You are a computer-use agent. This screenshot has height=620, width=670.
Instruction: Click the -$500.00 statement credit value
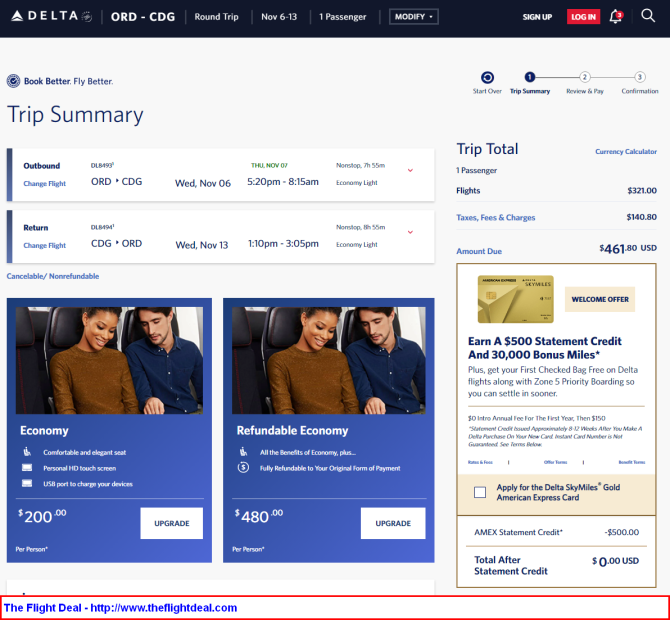coord(622,532)
